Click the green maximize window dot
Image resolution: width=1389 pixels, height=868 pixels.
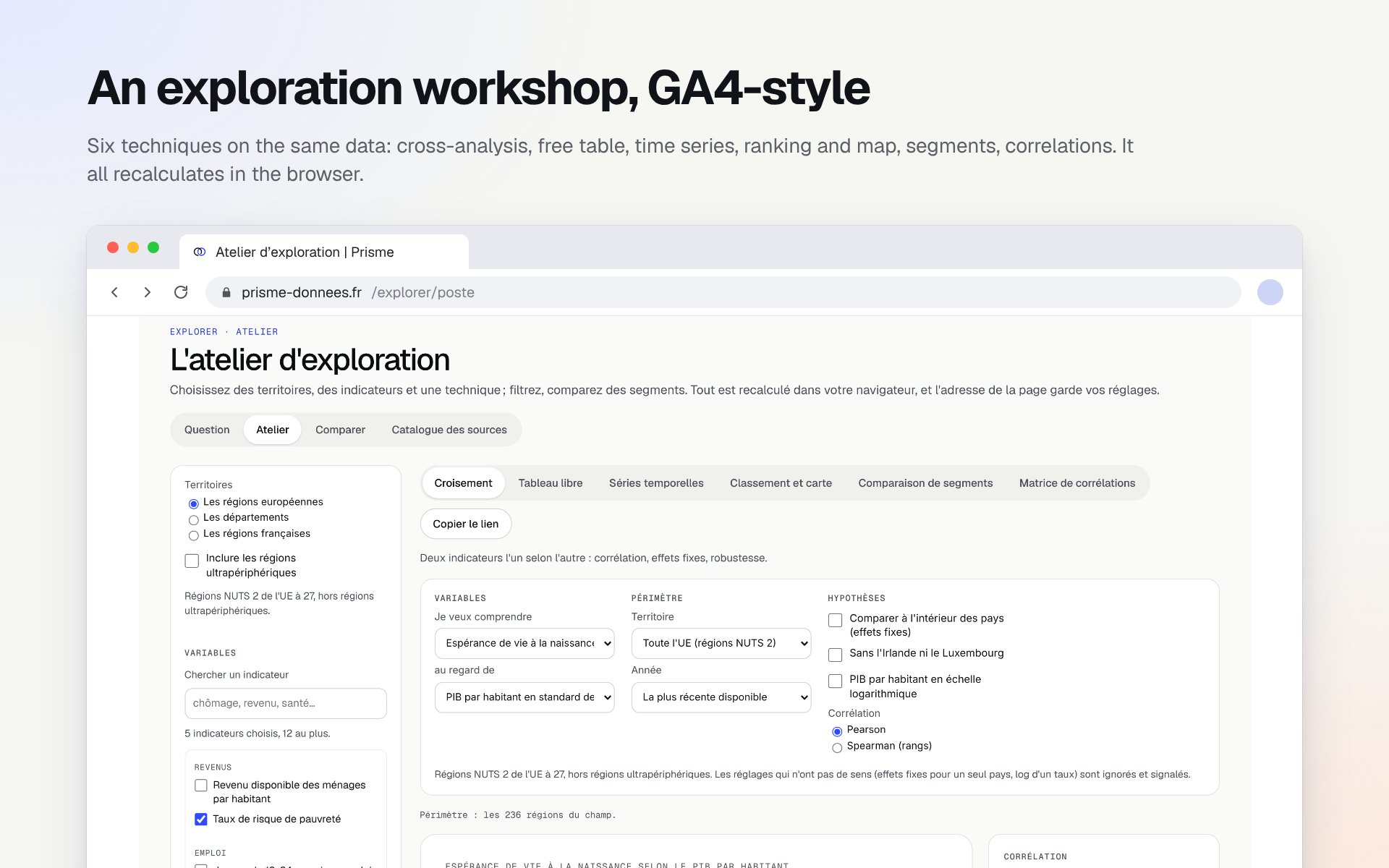point(153,247)
